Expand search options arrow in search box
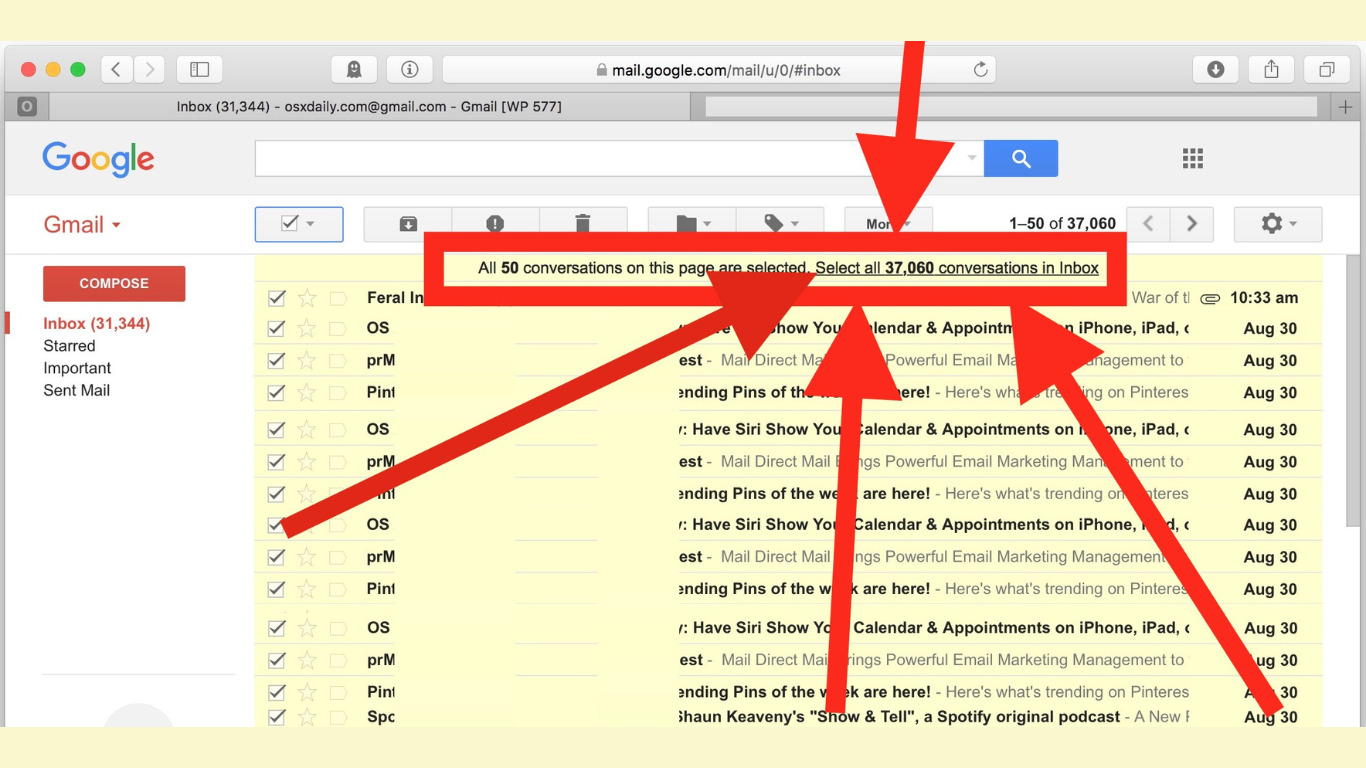 point(971,158)
